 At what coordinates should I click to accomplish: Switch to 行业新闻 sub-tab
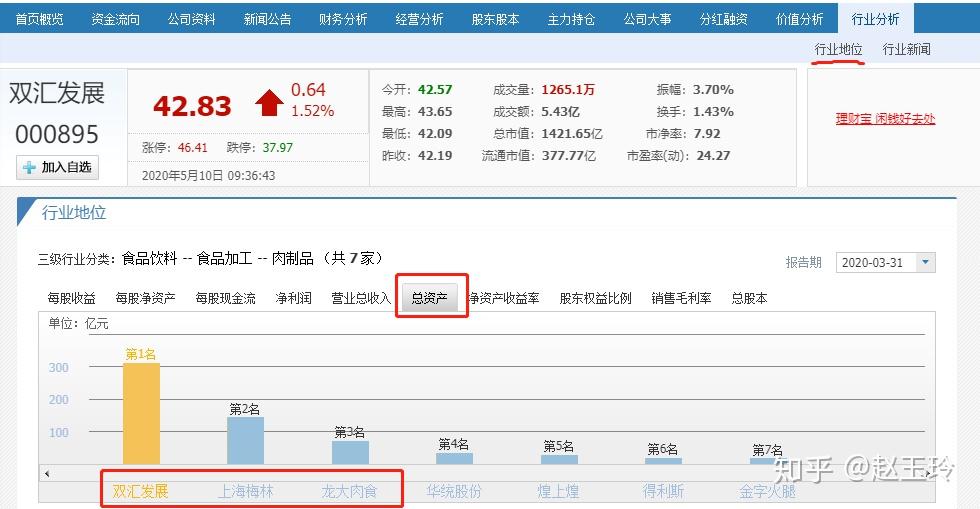tap(906, 49)
